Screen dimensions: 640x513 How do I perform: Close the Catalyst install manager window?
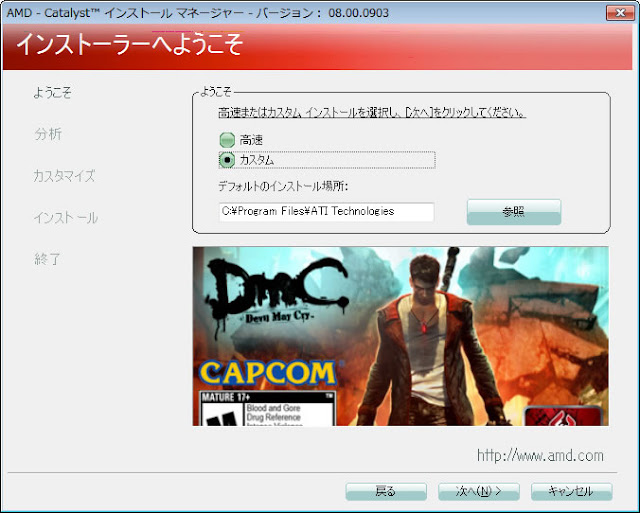click(620, 13)
